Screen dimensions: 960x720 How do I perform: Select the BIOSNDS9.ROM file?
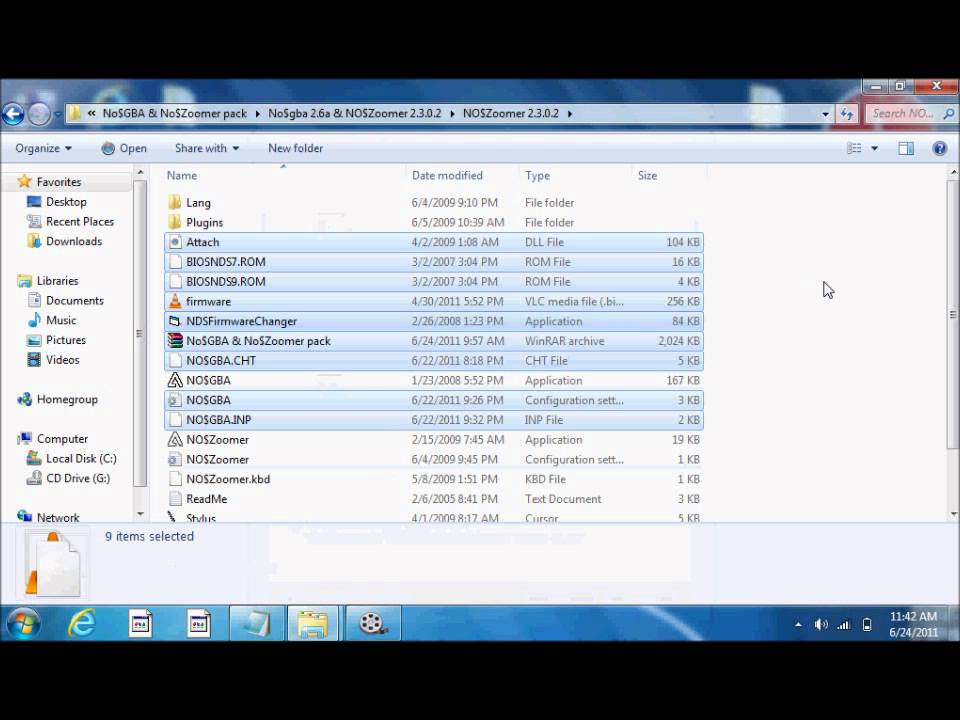(x=433, y=282)
